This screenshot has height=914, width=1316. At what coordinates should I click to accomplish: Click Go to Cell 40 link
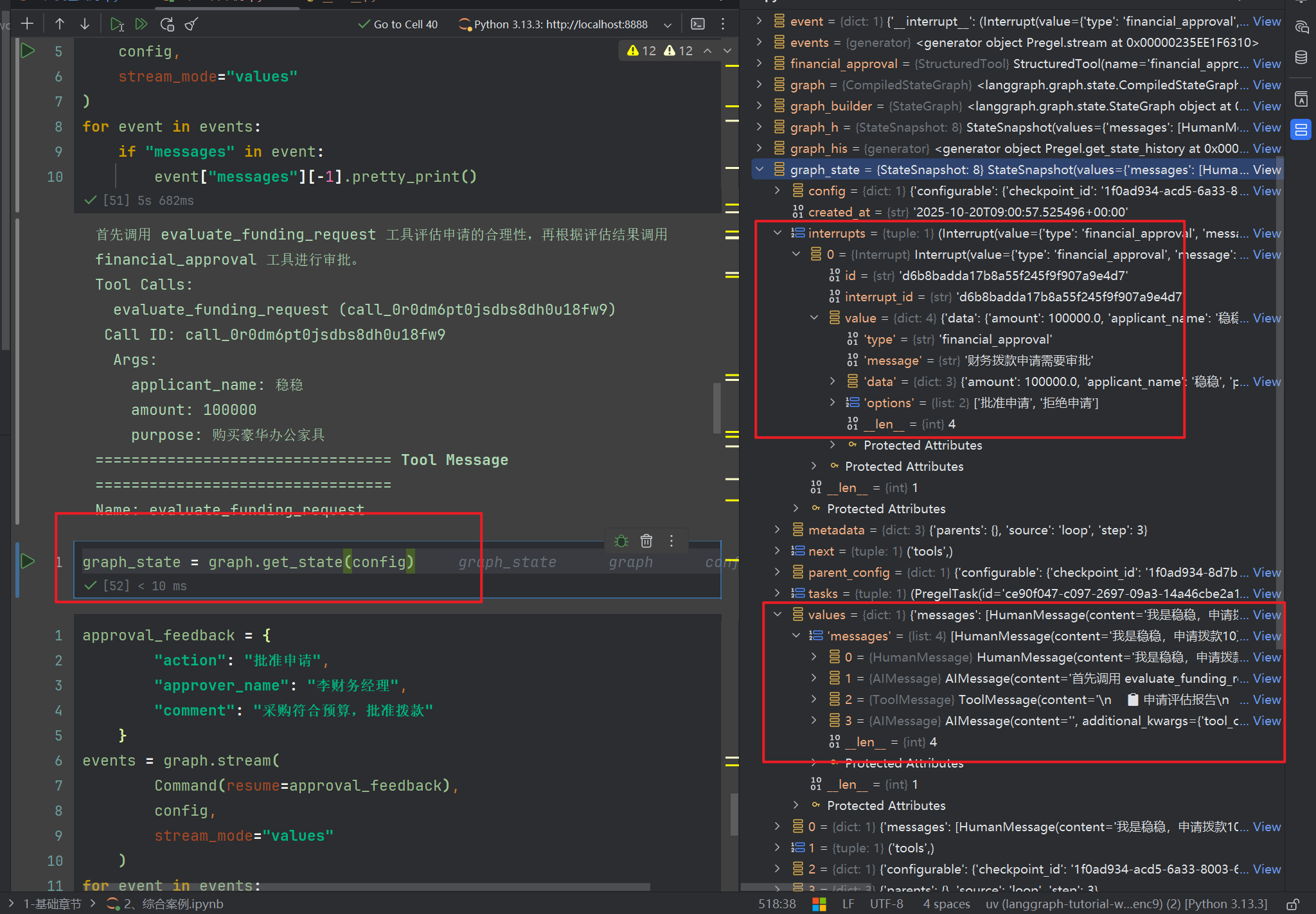405,24
